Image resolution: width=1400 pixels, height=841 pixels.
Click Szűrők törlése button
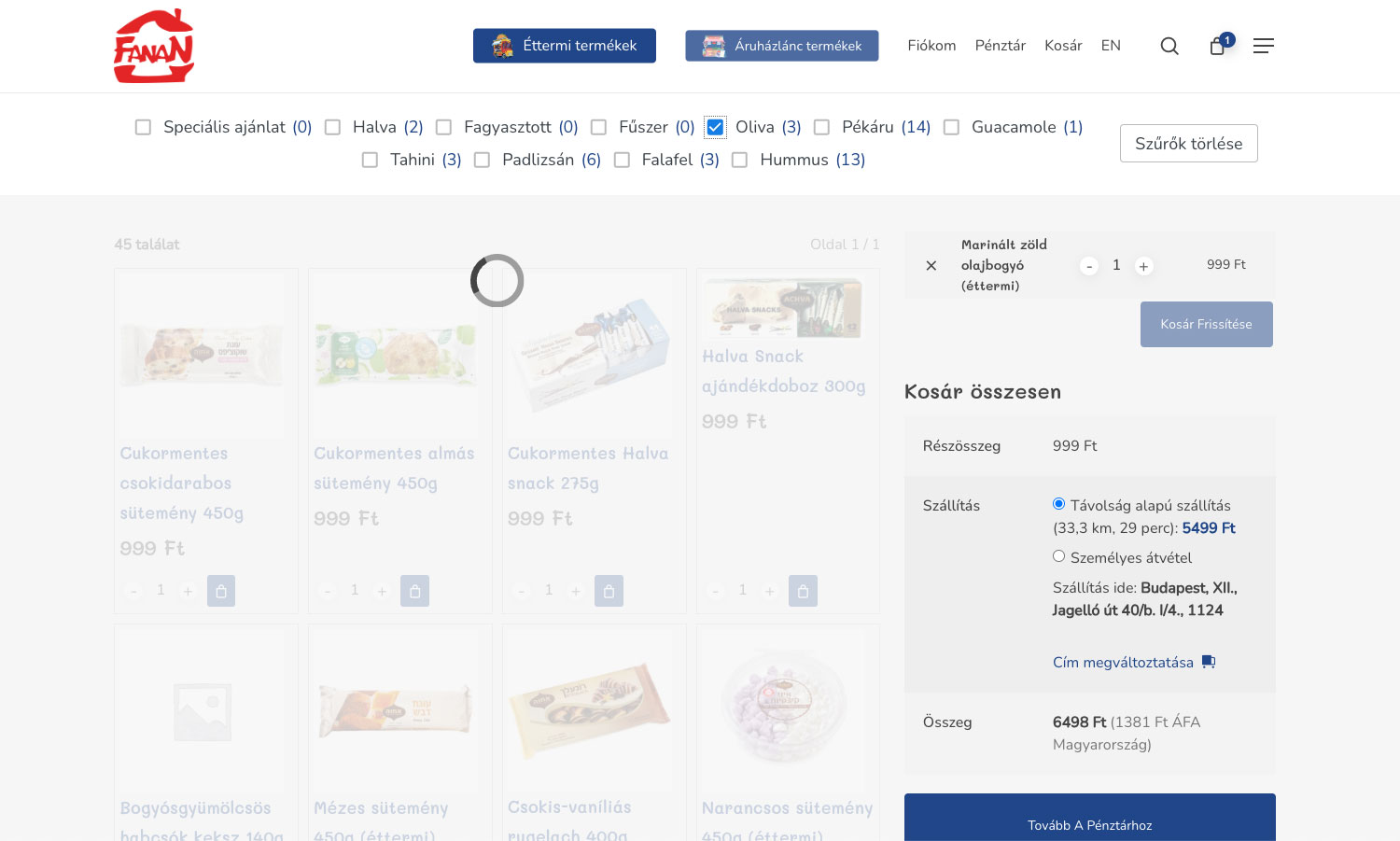click(1188, 143)
